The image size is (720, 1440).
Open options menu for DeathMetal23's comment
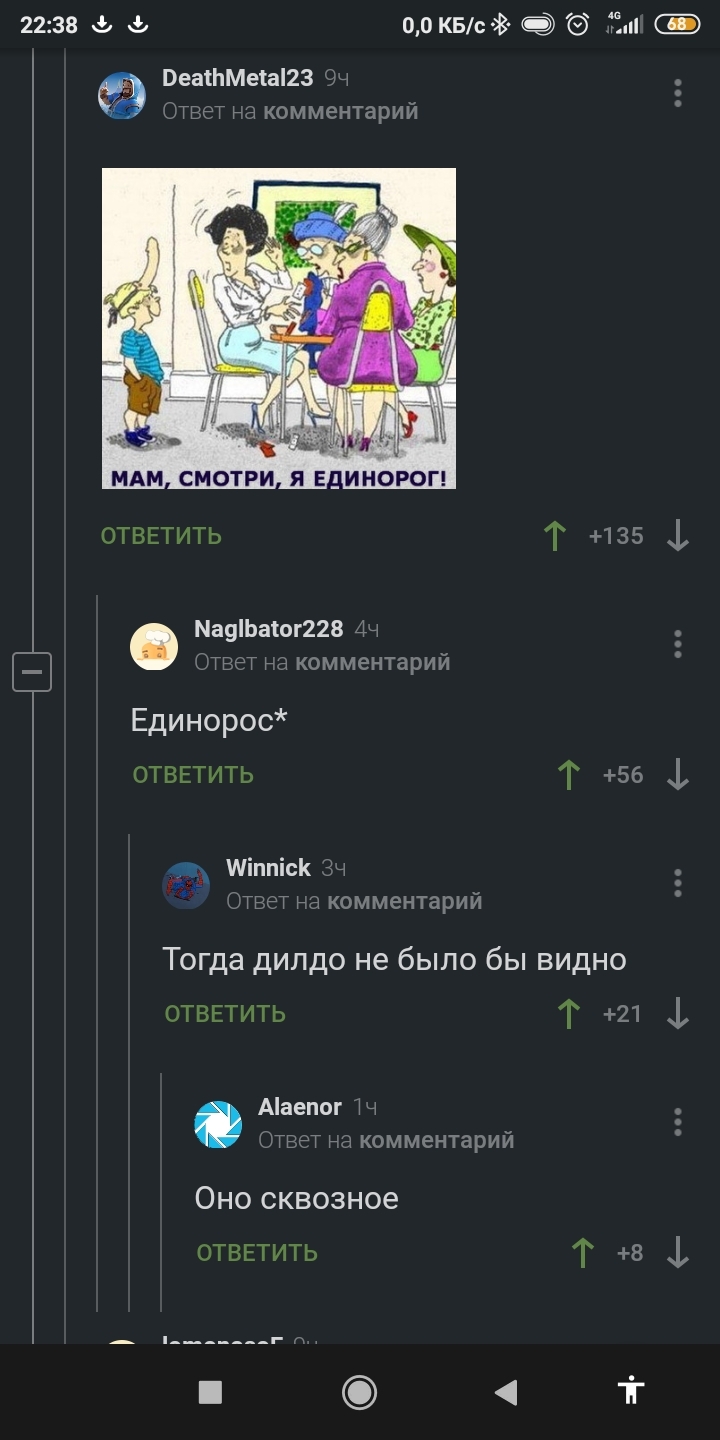pyautogui.click(x=678, y=93)
